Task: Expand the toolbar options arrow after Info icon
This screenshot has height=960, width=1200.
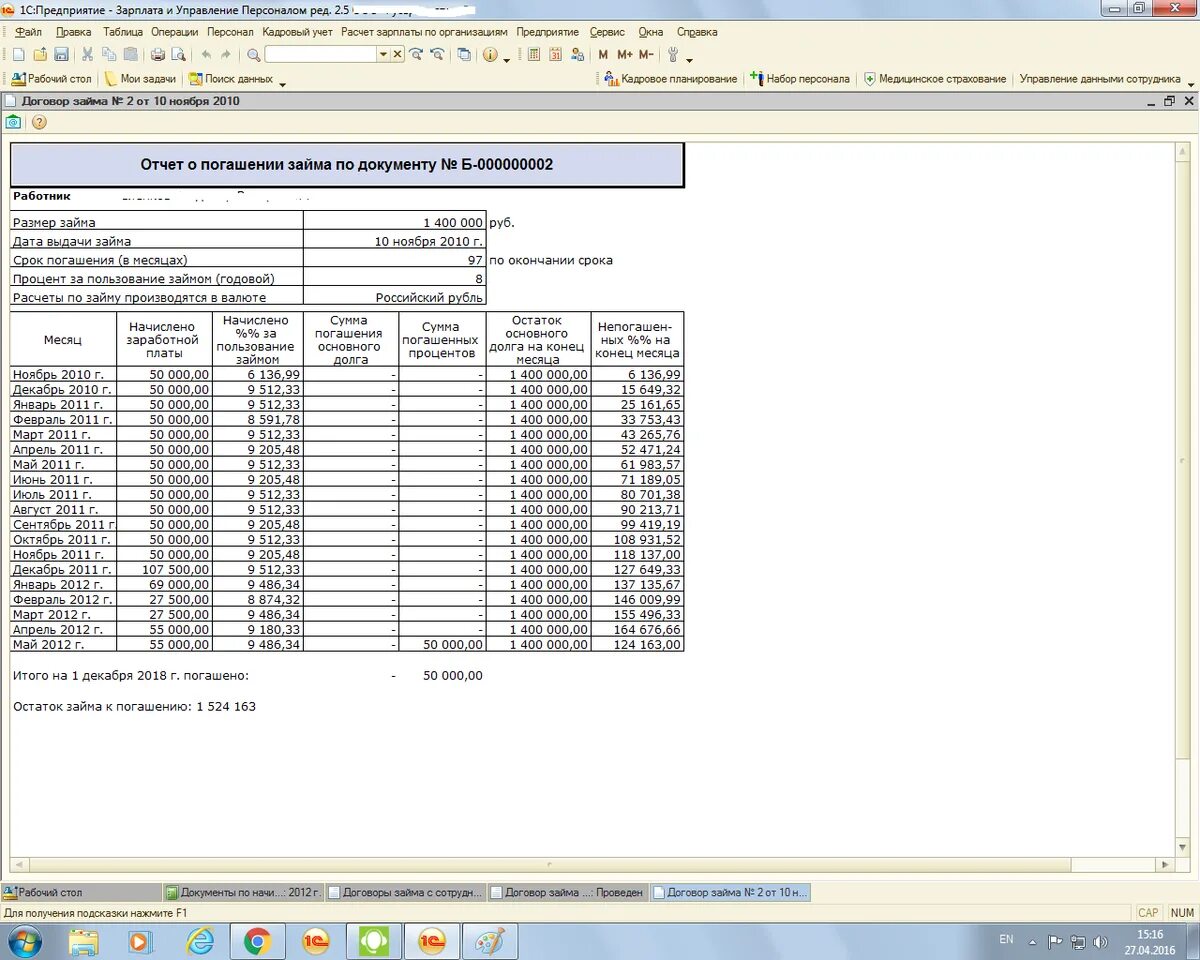Action: click(x=506, y=59)
